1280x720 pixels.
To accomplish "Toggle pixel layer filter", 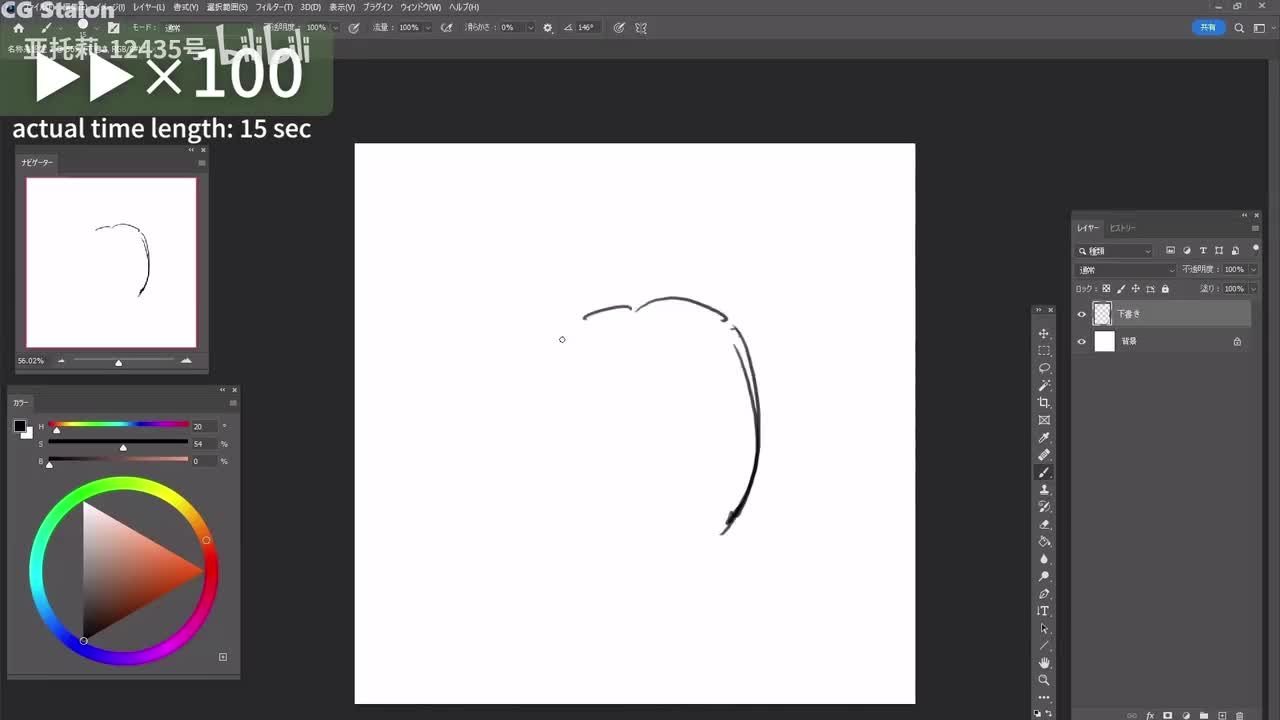I will [1171, 251].
